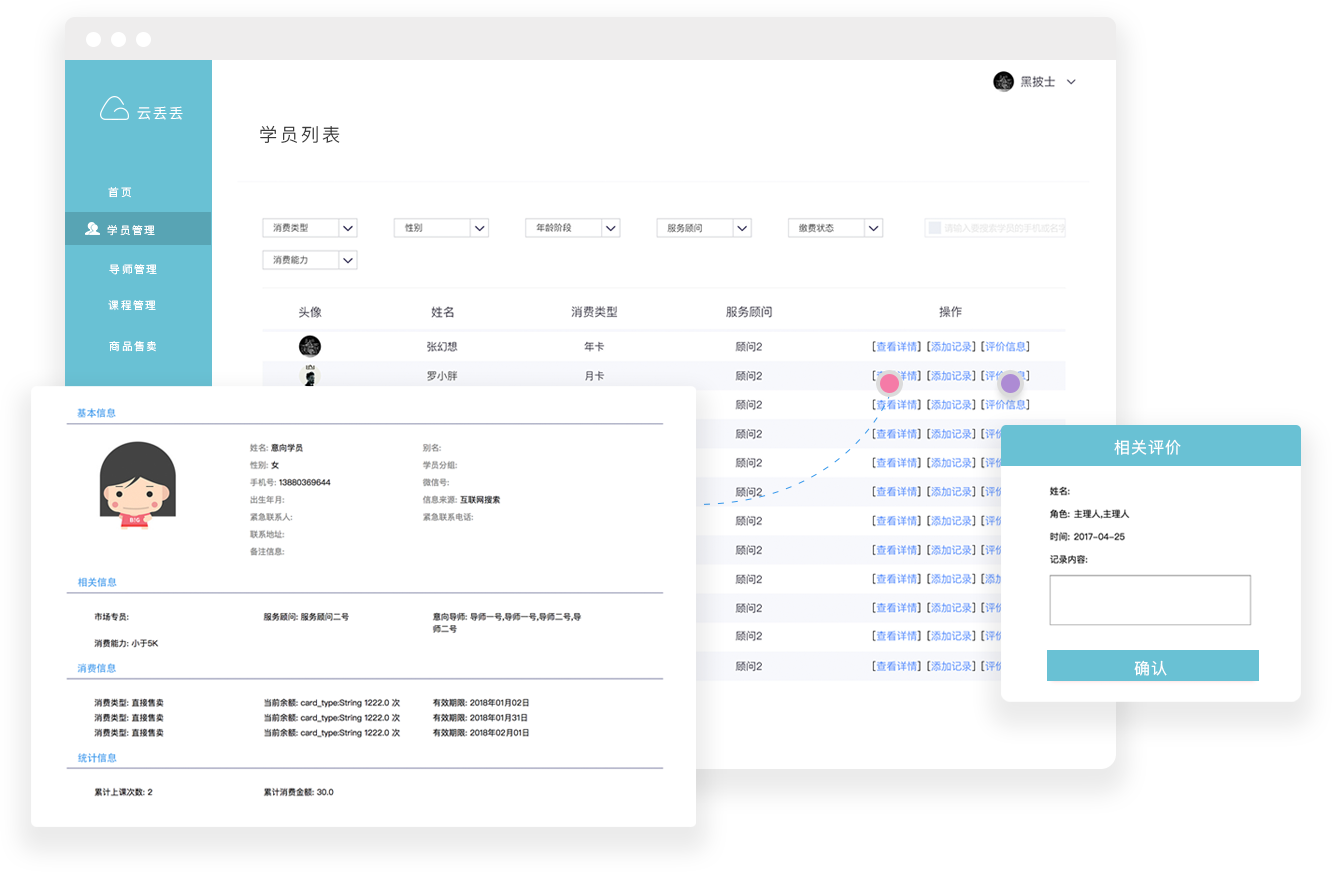This screenshot has height=872, width=1332.
Task: Open the 年龄阶段 dropdown
Action: (x=610, y=228)
